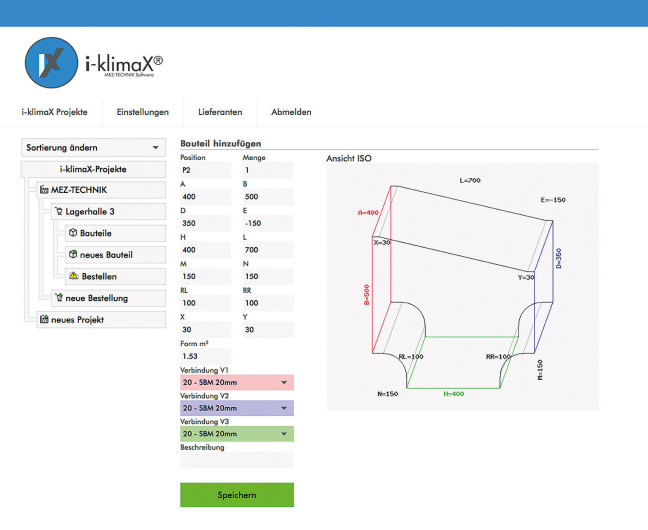648x530 pixels.
Task: Click the cart icon for neue Bestellung
Action: point(58,298)
